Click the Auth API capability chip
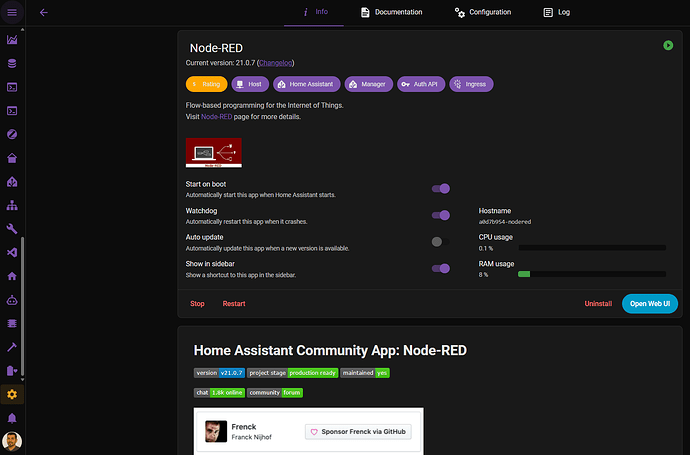 click(x=421, y=84)
